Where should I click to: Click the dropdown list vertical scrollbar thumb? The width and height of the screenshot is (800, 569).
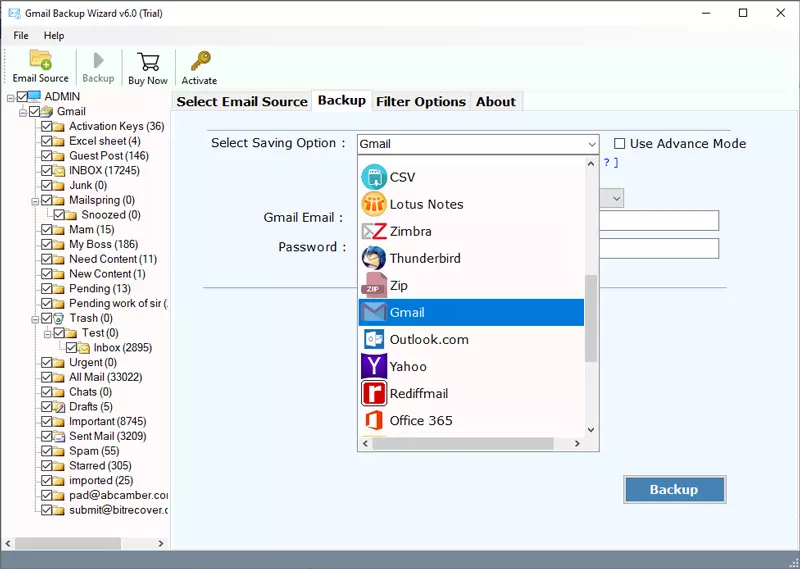(591, 318)
